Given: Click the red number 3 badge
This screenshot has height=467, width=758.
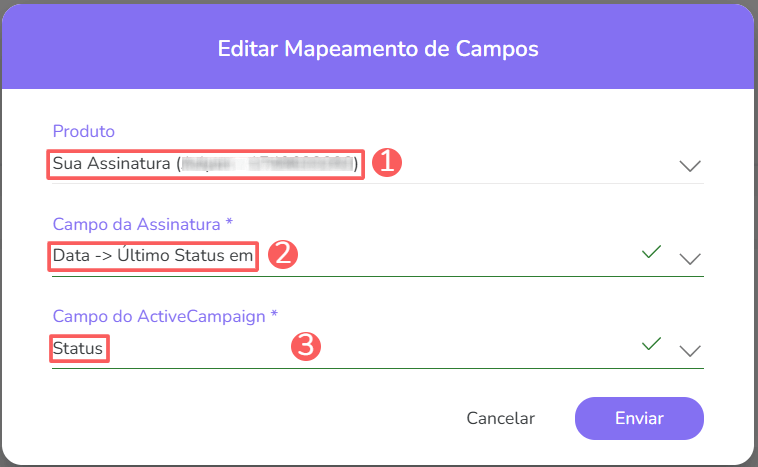Looking at the screenshot, I should pos(305,348).
